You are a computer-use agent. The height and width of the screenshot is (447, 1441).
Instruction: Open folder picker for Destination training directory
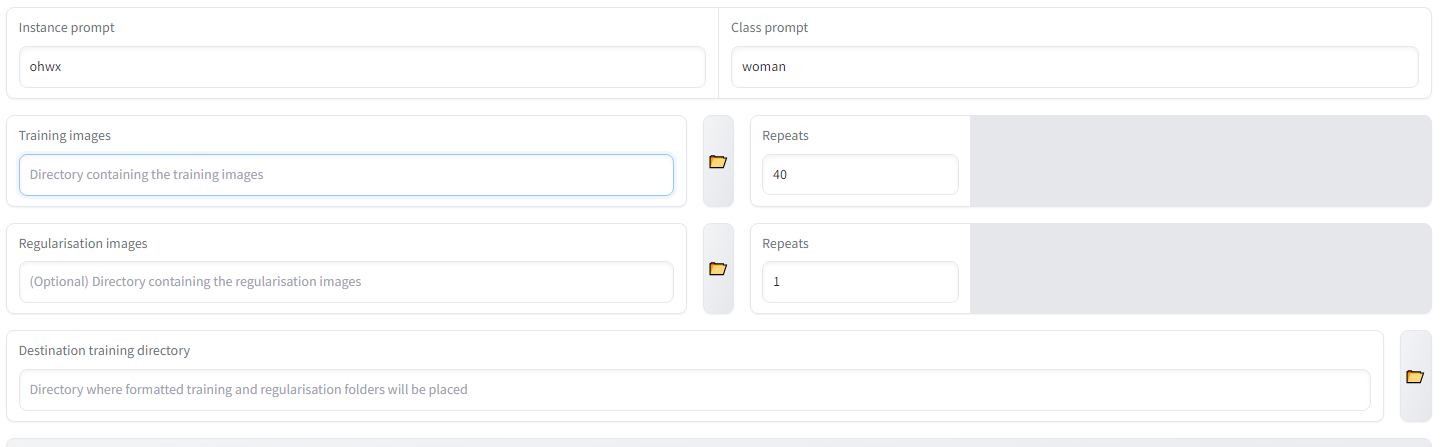[x=1415, y=376]
